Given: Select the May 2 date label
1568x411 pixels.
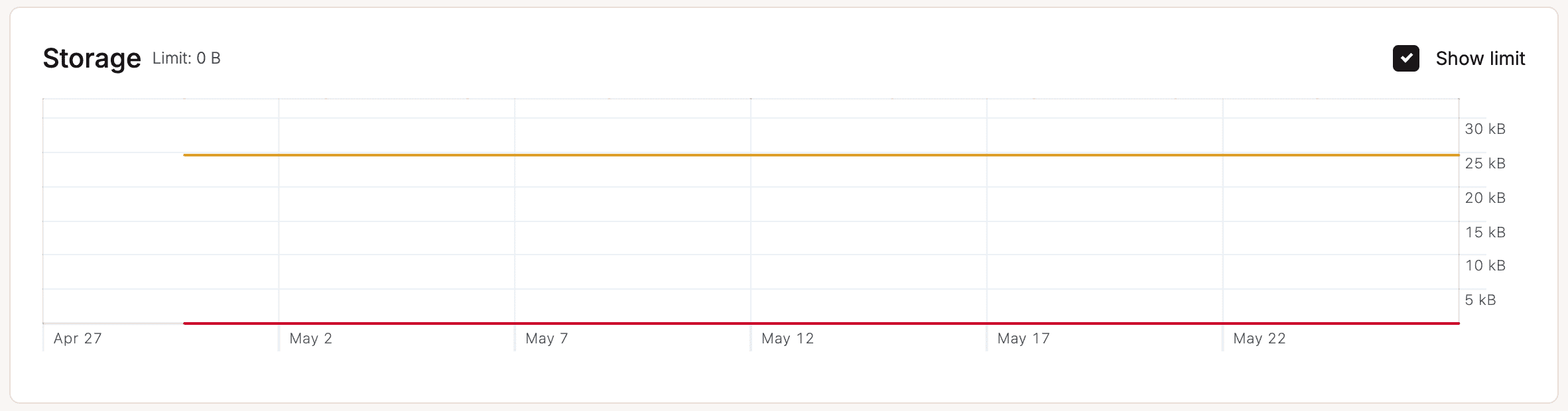Looking at the screenshot, I should 310,339.
